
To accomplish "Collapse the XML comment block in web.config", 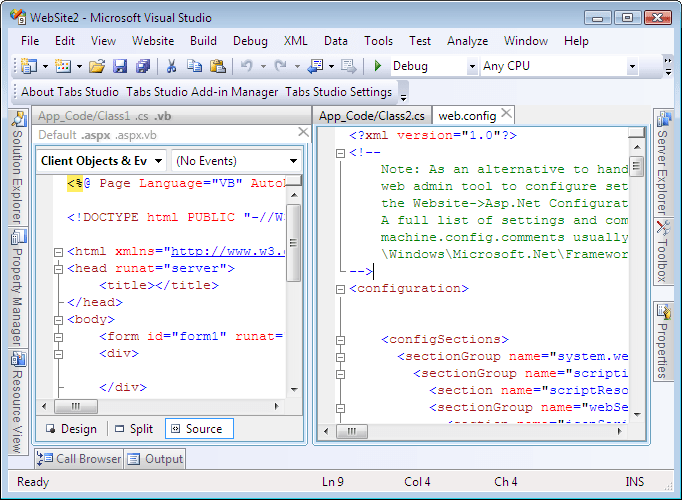I will (341, 153).
